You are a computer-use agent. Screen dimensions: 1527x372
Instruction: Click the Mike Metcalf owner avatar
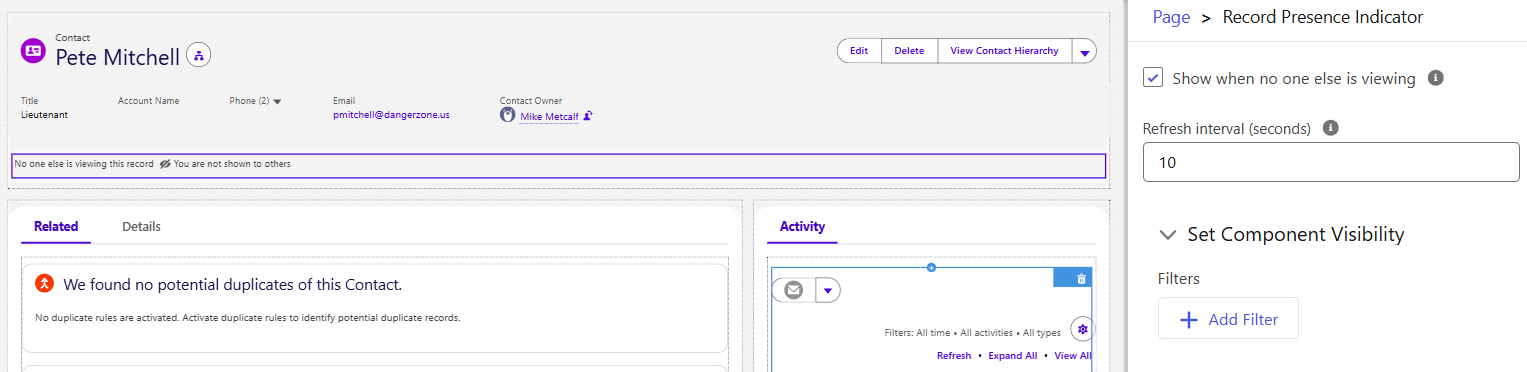(508, 116)
